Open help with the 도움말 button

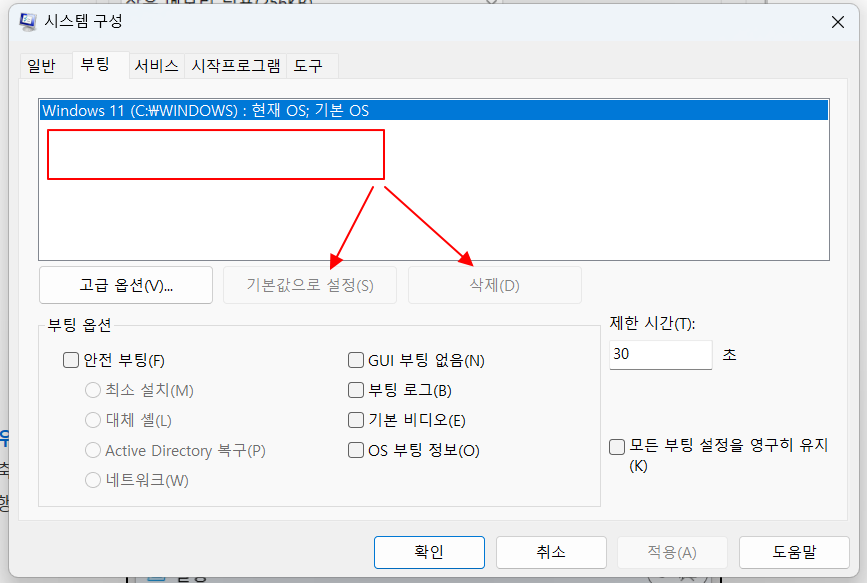(x=795, y=552)
